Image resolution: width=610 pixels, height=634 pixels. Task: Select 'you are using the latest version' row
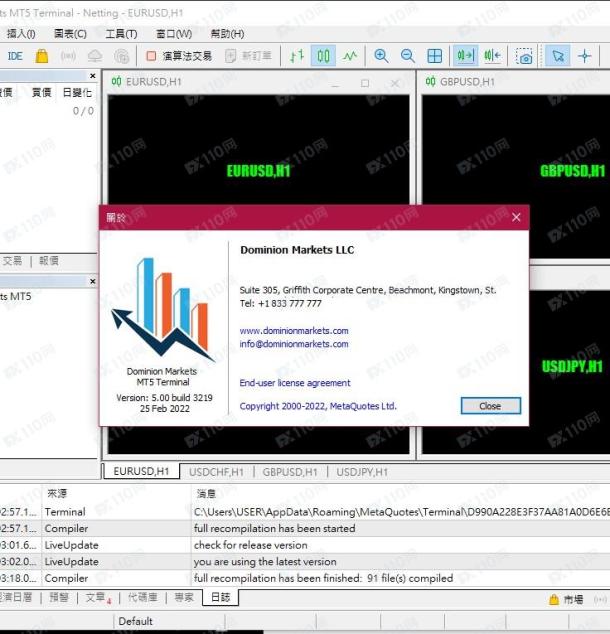click(x=305, y=562)
